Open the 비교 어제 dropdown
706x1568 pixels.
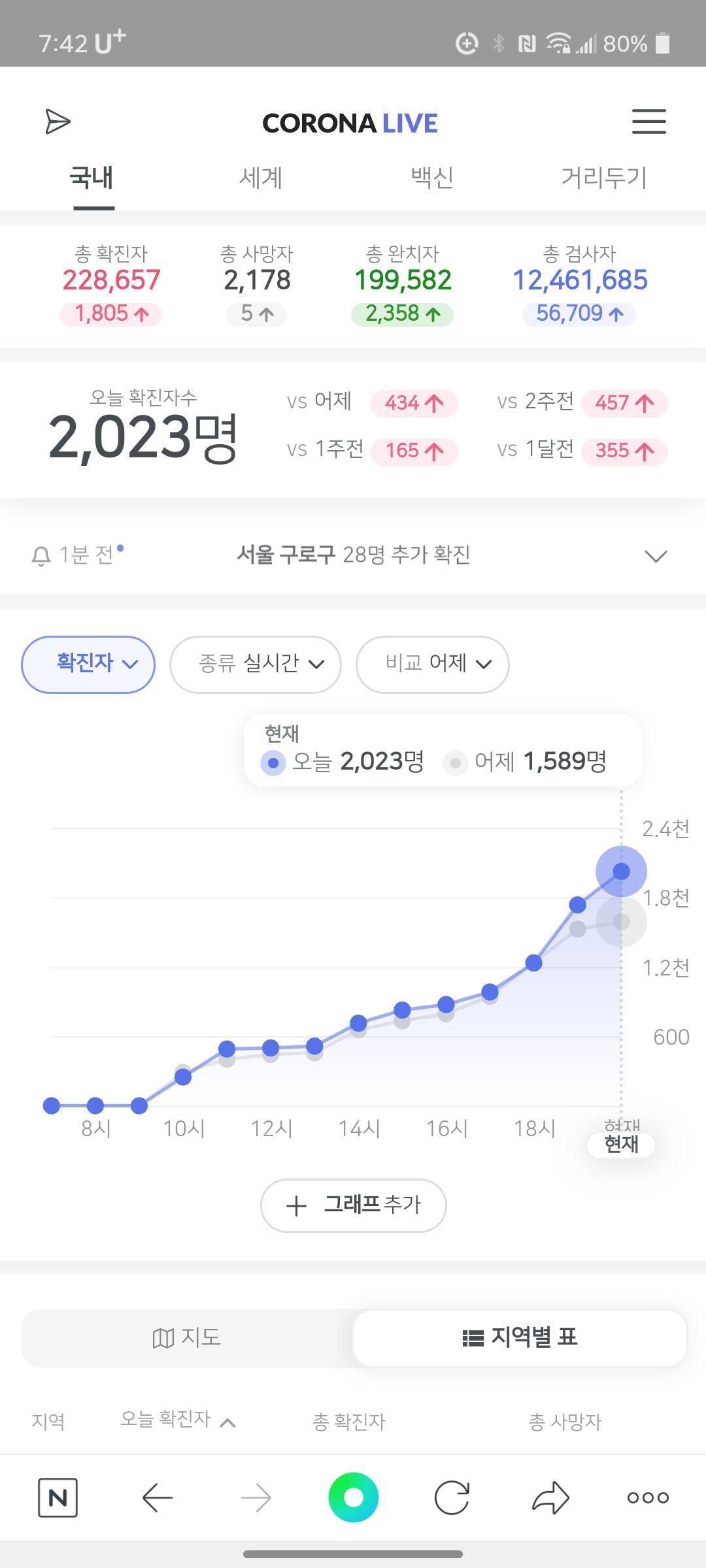[433, 664]
